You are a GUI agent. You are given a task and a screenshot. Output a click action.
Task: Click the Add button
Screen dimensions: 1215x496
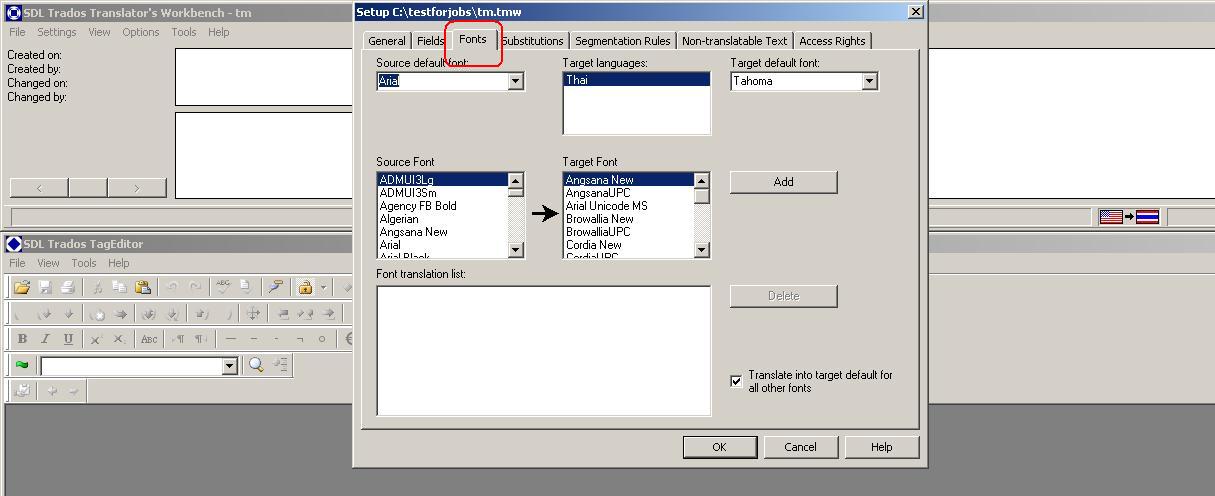[784, 182]
